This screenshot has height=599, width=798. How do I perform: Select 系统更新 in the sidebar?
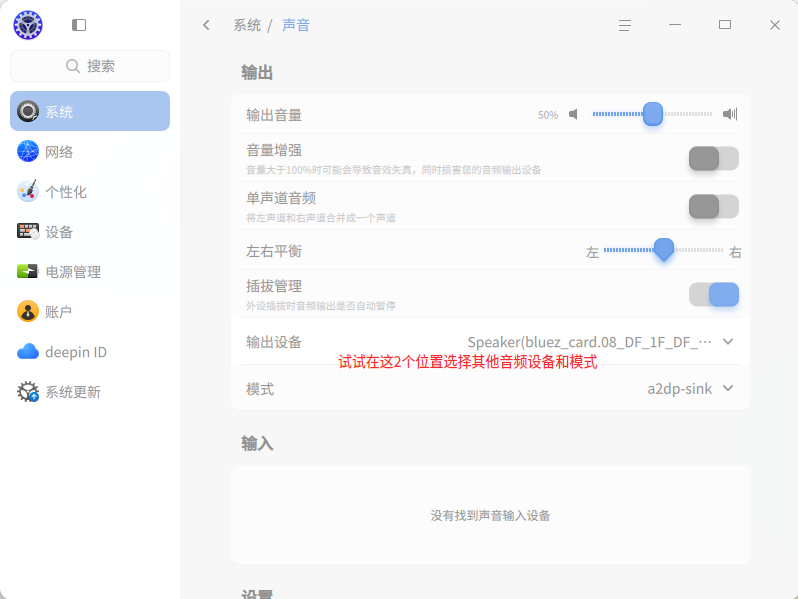tap(90, 392)
